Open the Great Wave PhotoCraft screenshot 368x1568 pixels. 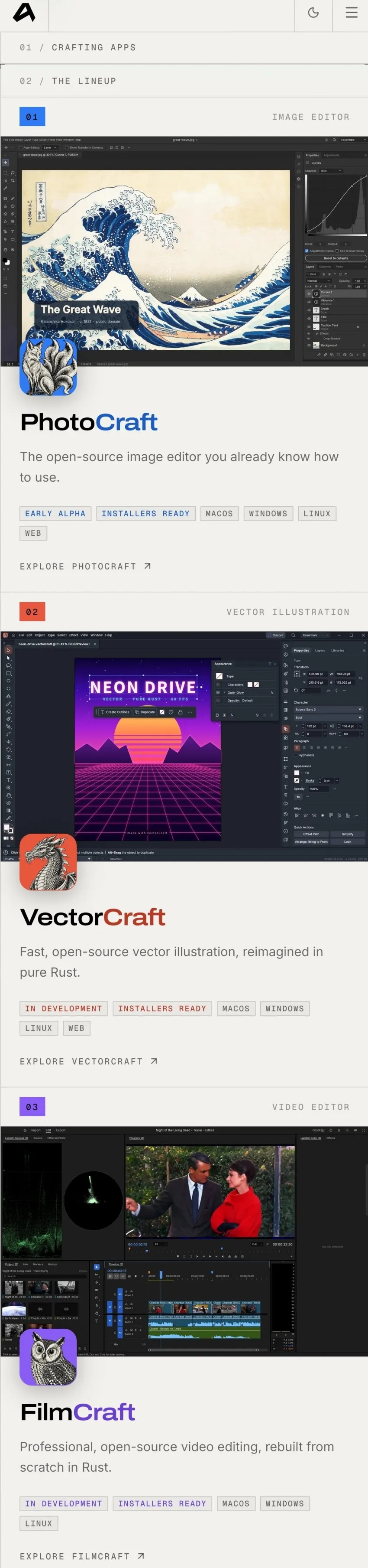[184, 251]
